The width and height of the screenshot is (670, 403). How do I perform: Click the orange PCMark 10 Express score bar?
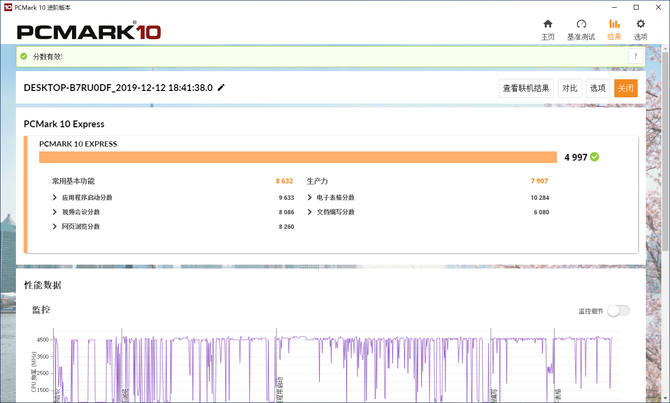point(298,157)
